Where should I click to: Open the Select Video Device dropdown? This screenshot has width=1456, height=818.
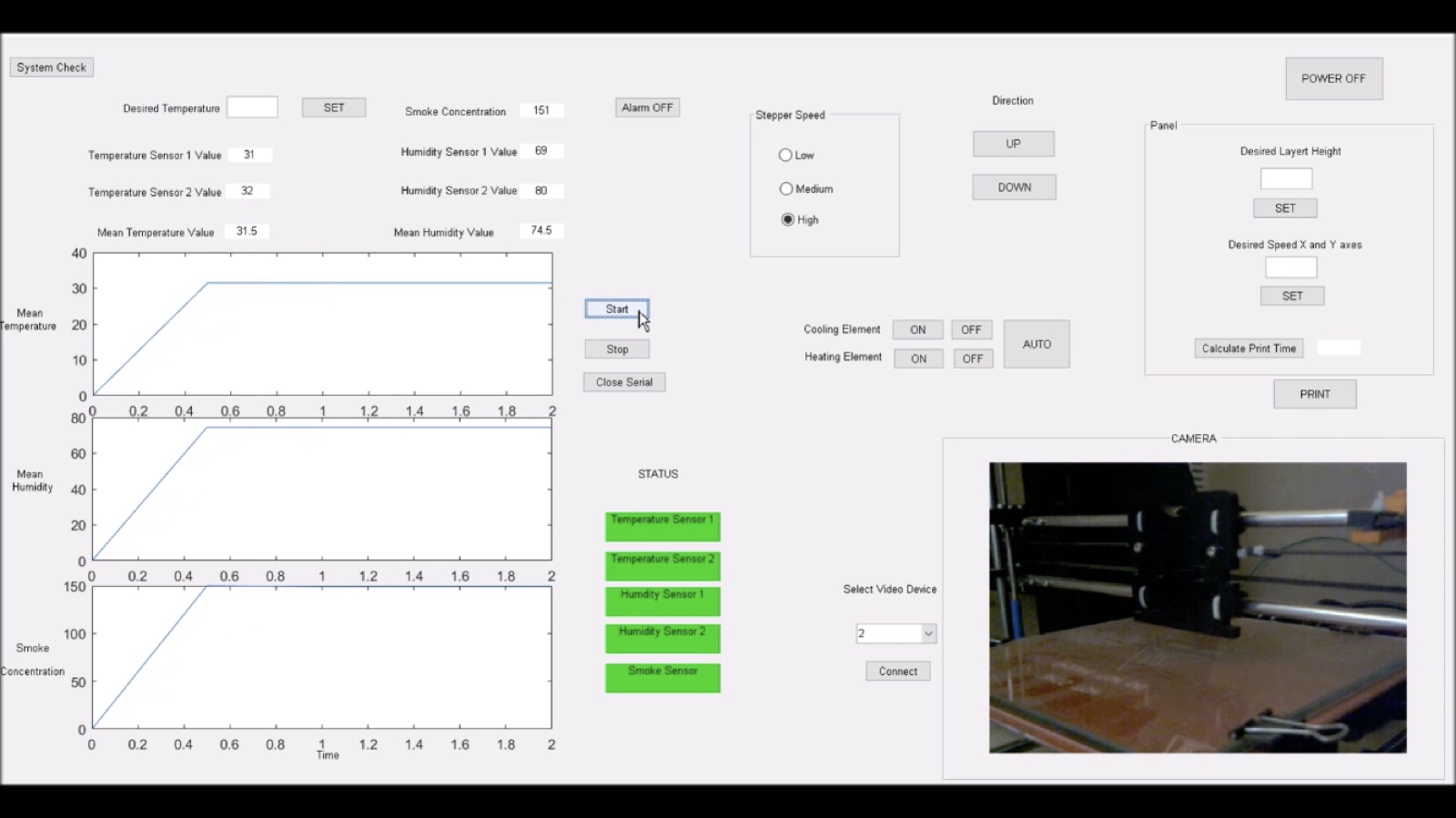pyautogui.click(x=896, y=633)
